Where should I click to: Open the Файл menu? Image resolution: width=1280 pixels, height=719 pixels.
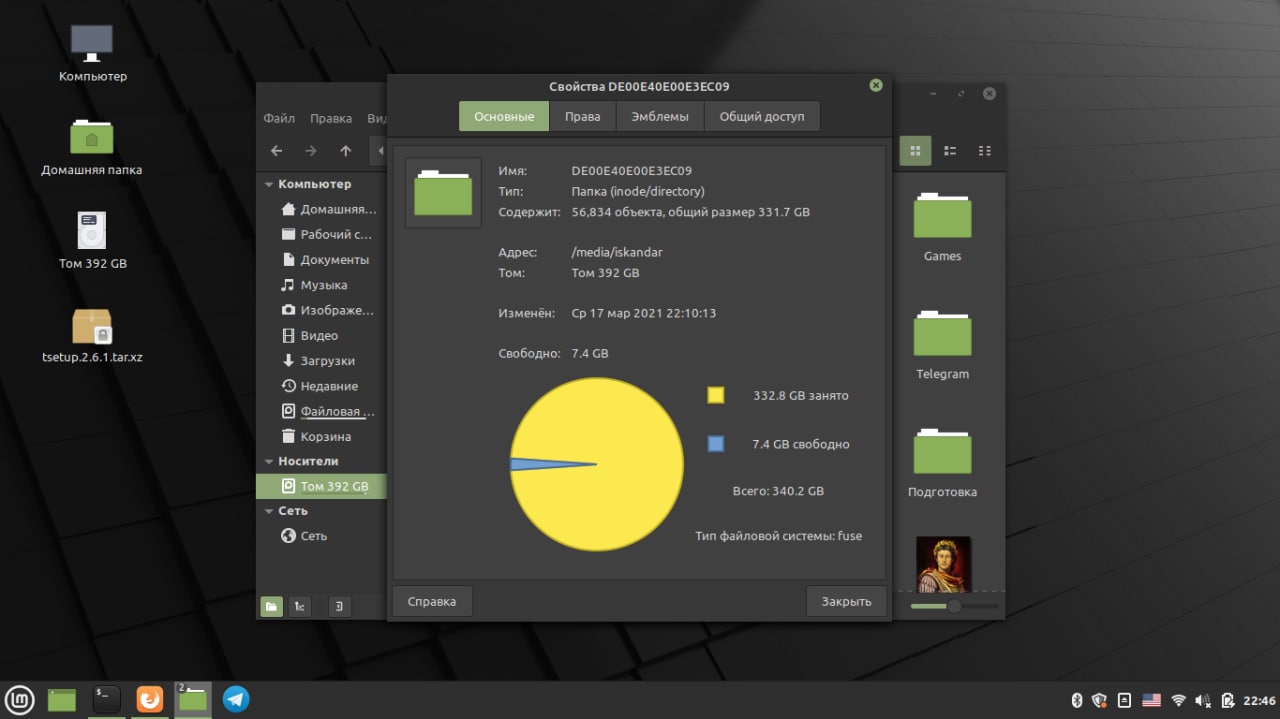point(279,118)
